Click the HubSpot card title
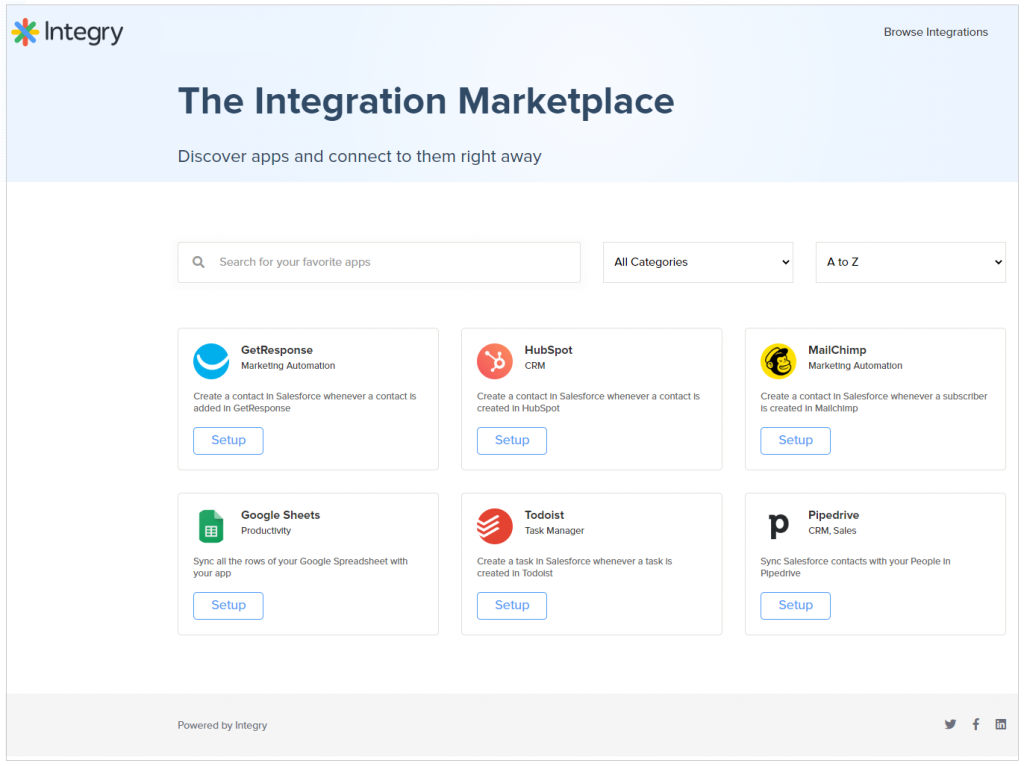 [x=549, y=350]
